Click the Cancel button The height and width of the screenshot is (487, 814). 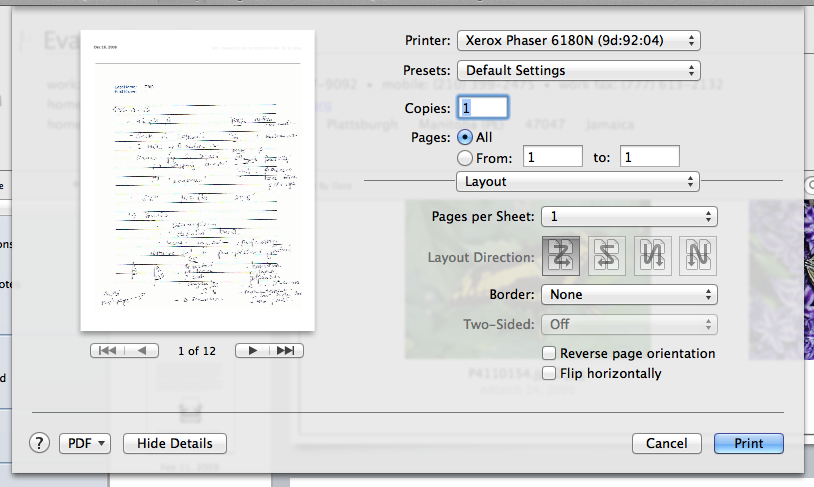pyautogui.click(x=667, y=443)
